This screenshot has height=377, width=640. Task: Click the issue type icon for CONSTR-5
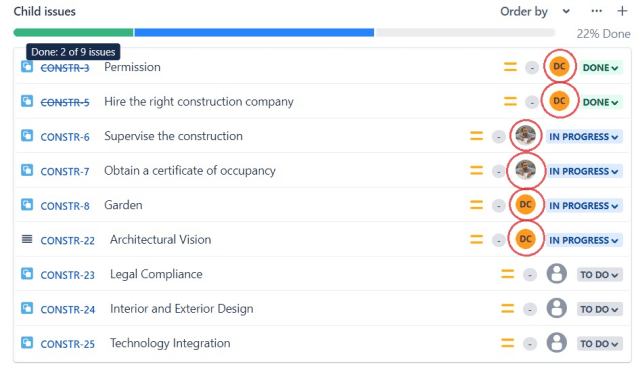tap(27, 101)
